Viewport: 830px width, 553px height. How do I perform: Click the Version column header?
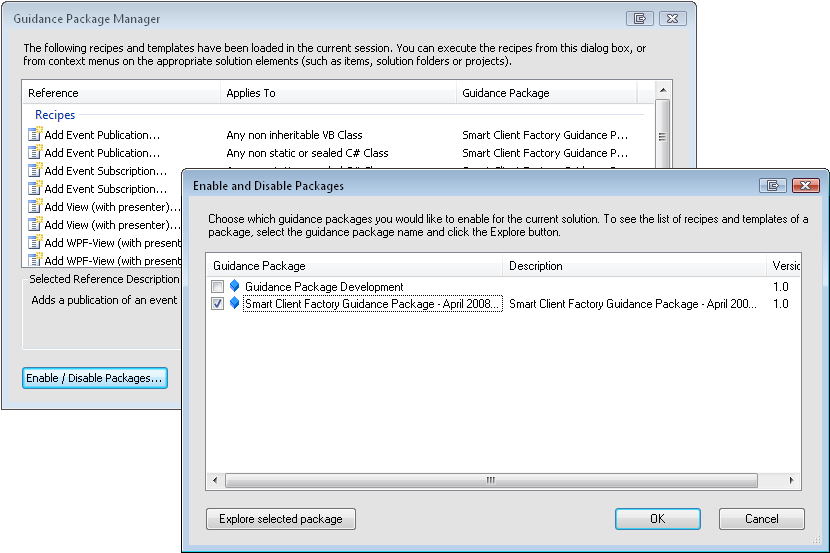[783, 266]
